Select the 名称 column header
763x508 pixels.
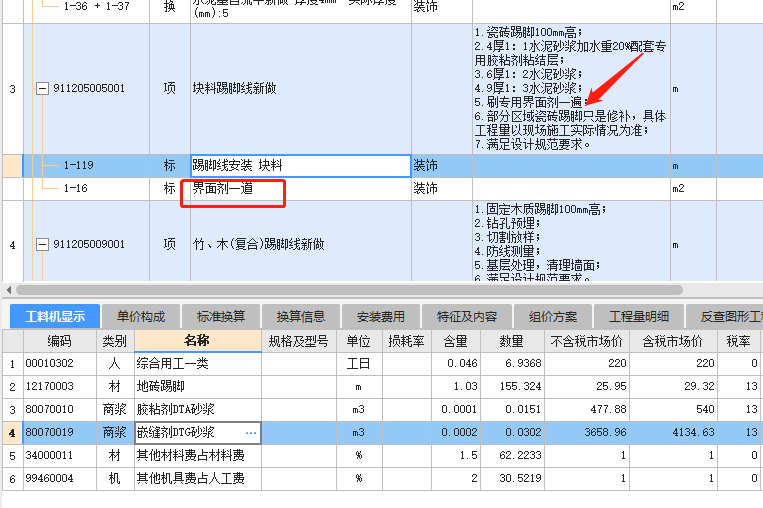(198, 341)
